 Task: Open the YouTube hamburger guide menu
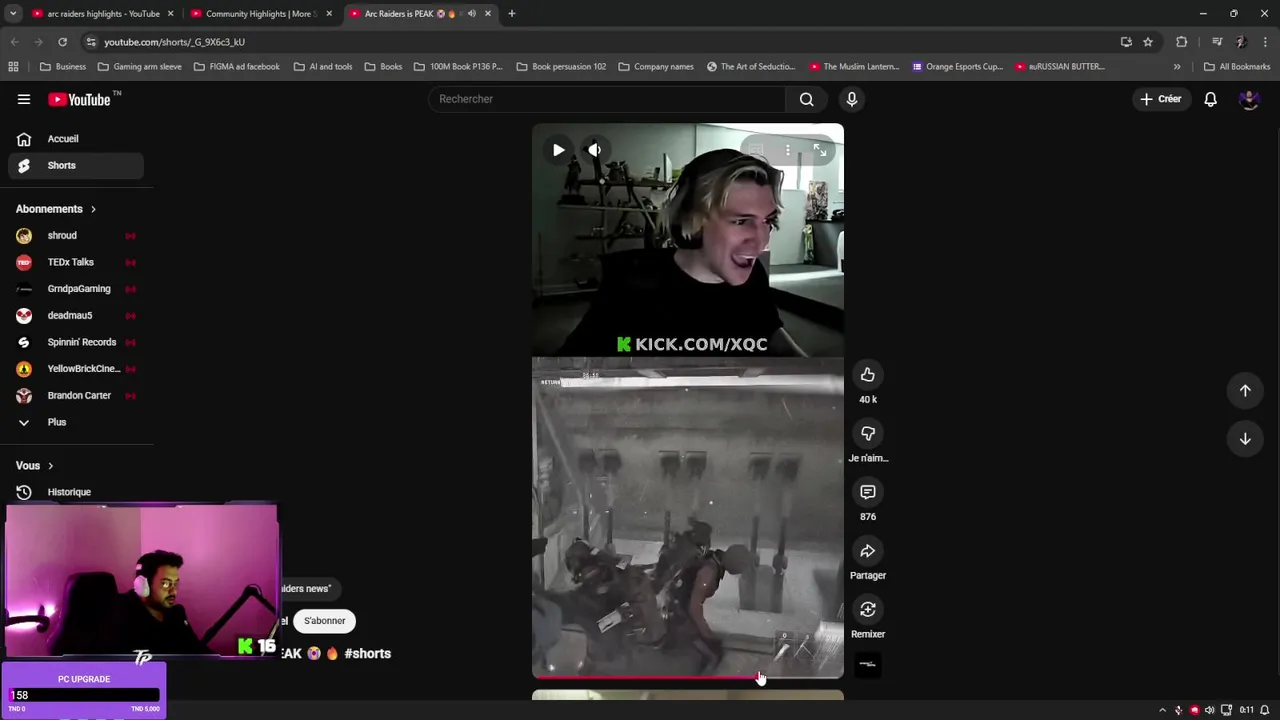24,99
